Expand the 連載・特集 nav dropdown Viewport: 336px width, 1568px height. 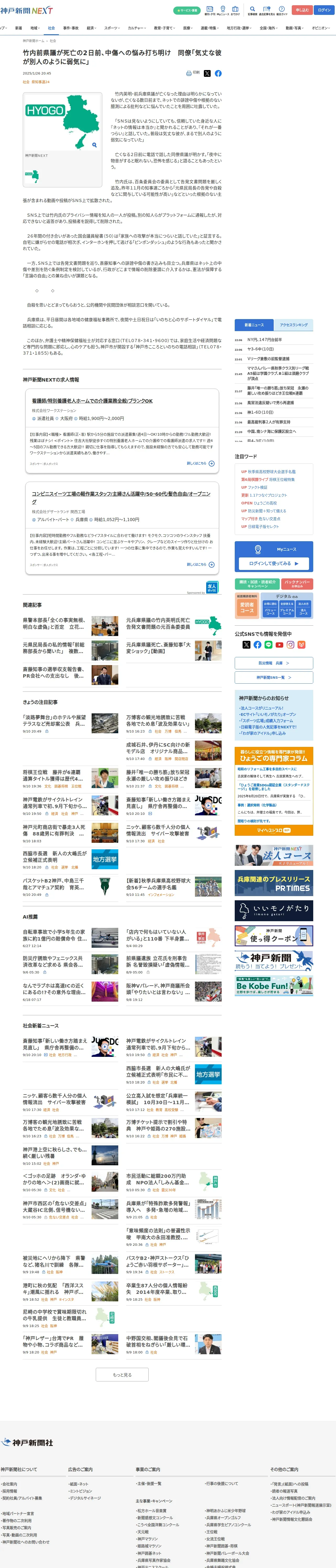[210, 28]
